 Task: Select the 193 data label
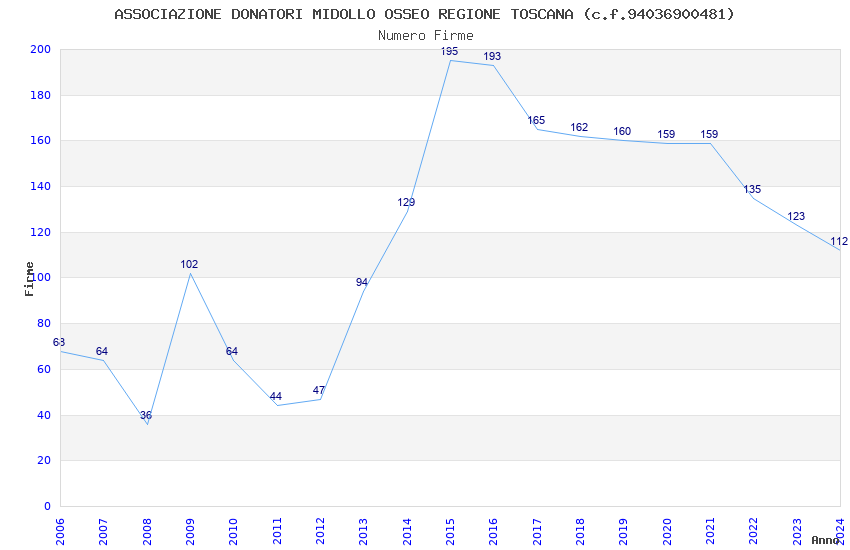492,56
